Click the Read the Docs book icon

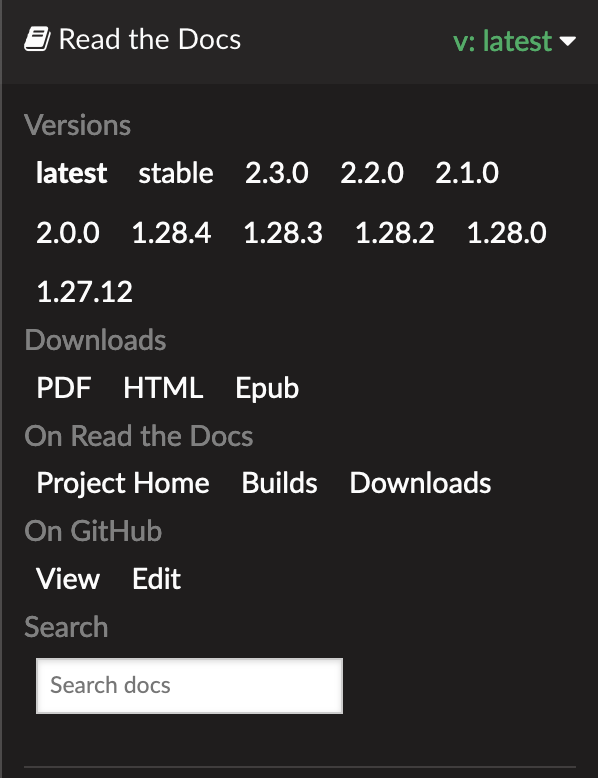(x=37, y=39)
